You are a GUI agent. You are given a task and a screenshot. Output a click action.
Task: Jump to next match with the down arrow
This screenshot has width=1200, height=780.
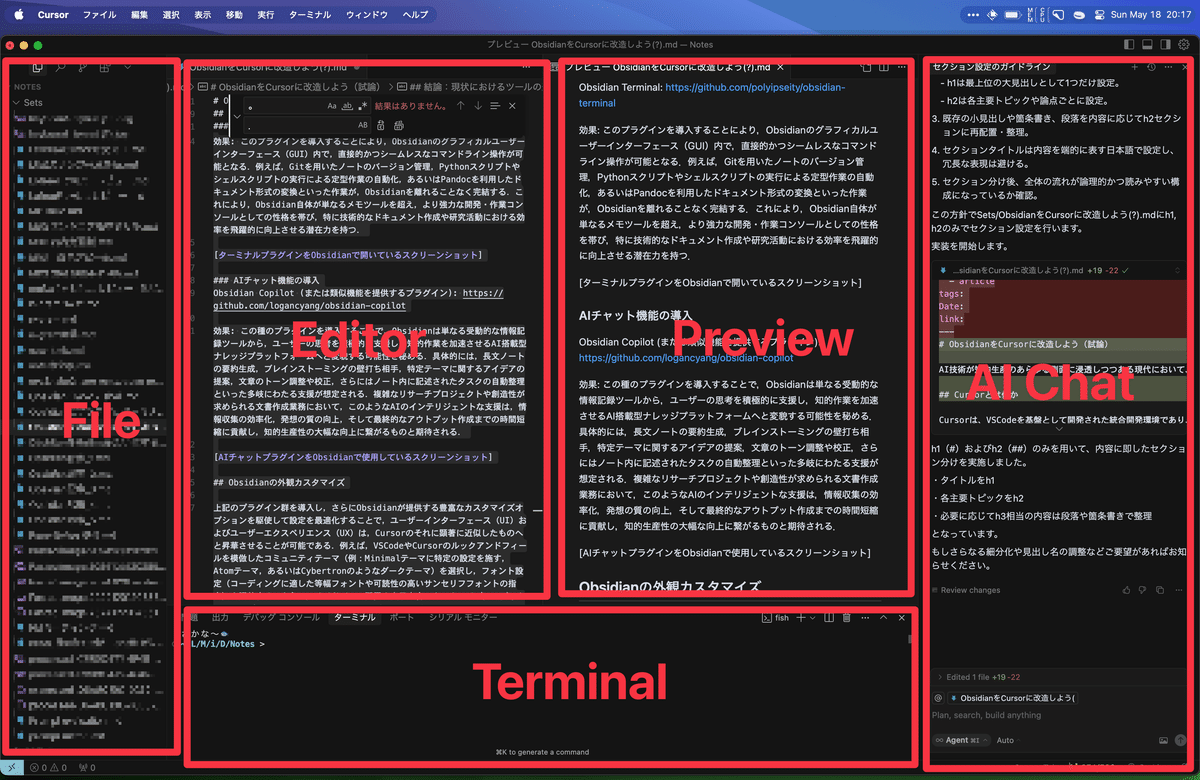[478, 106]
